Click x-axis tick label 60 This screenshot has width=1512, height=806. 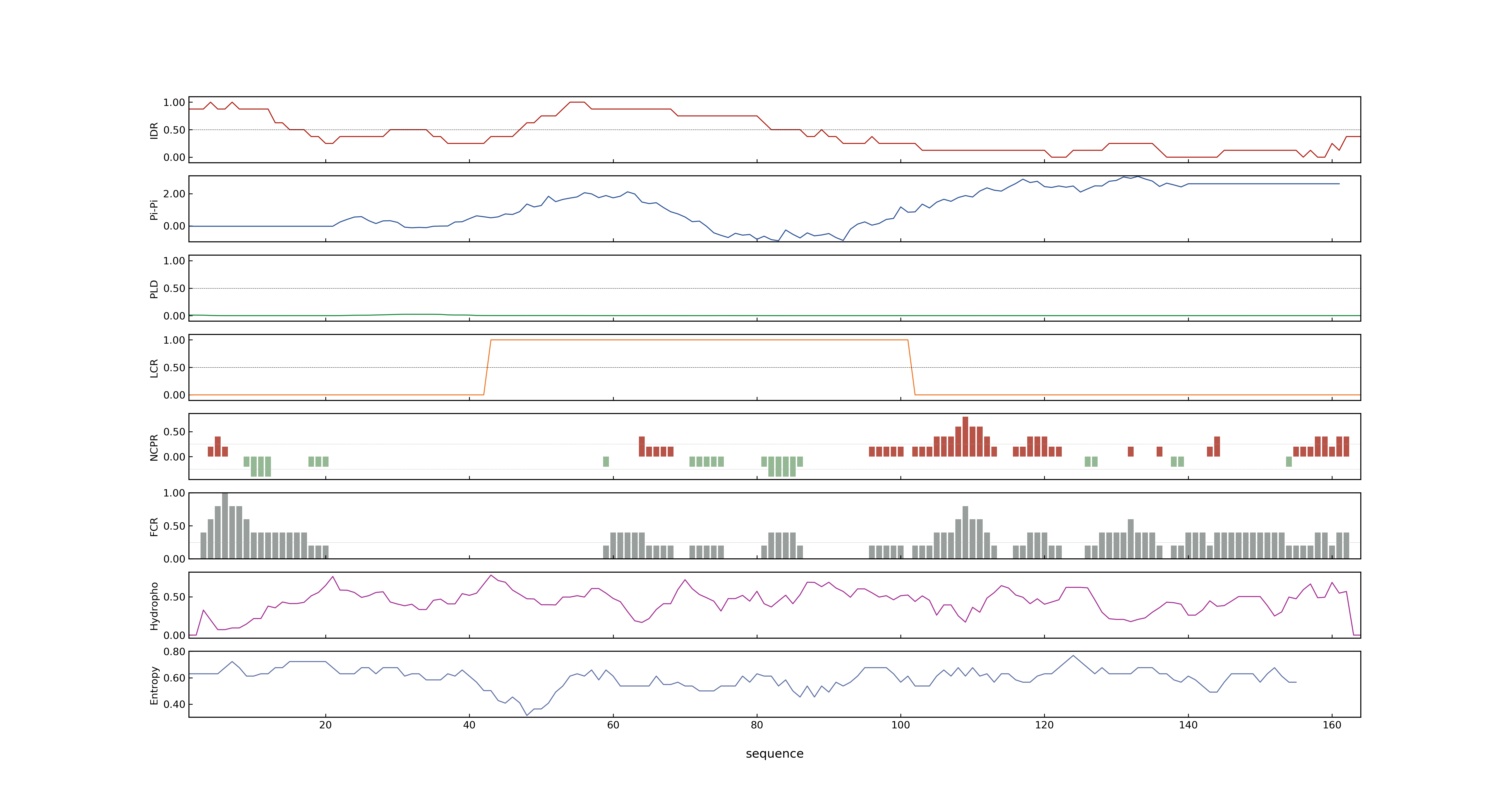[x=613, y=725]
